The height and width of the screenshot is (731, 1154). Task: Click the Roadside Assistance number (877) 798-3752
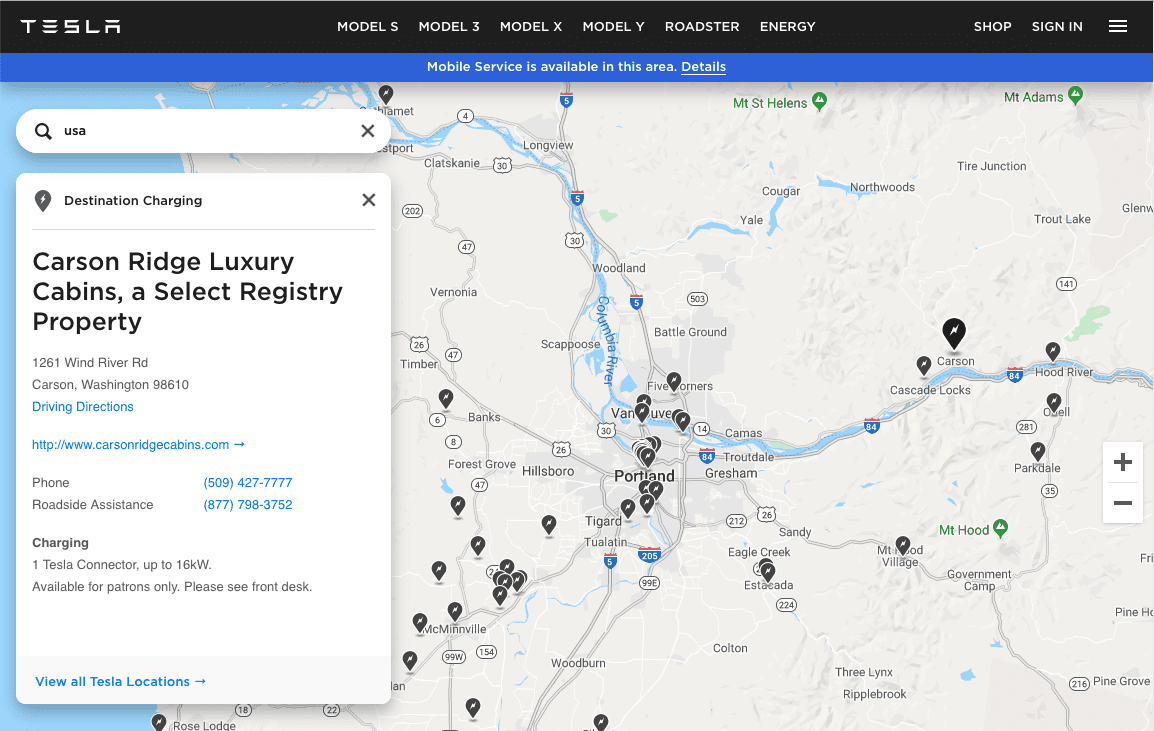click(248, 505)
